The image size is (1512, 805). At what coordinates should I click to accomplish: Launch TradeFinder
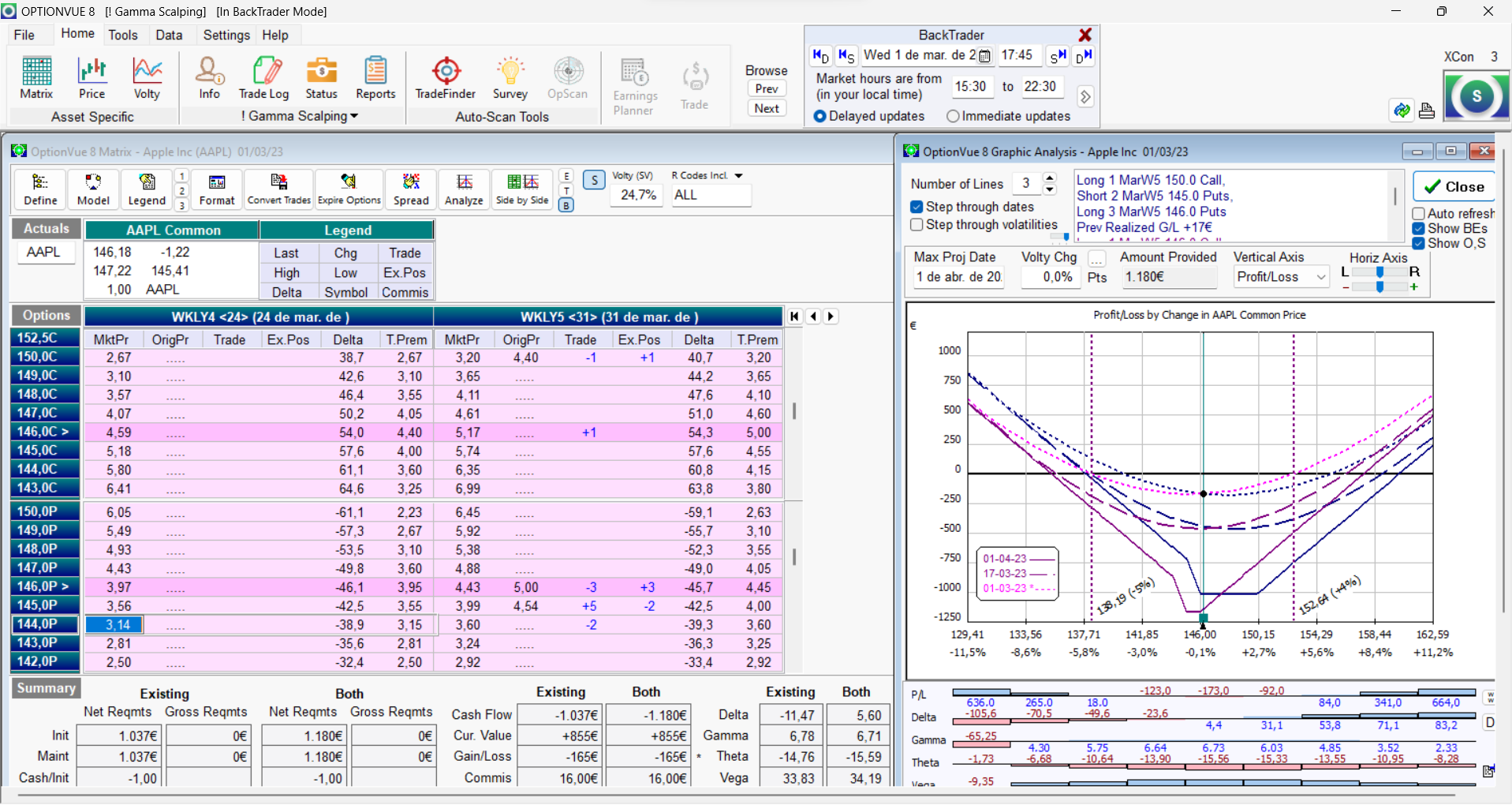(x=446, y=78)
